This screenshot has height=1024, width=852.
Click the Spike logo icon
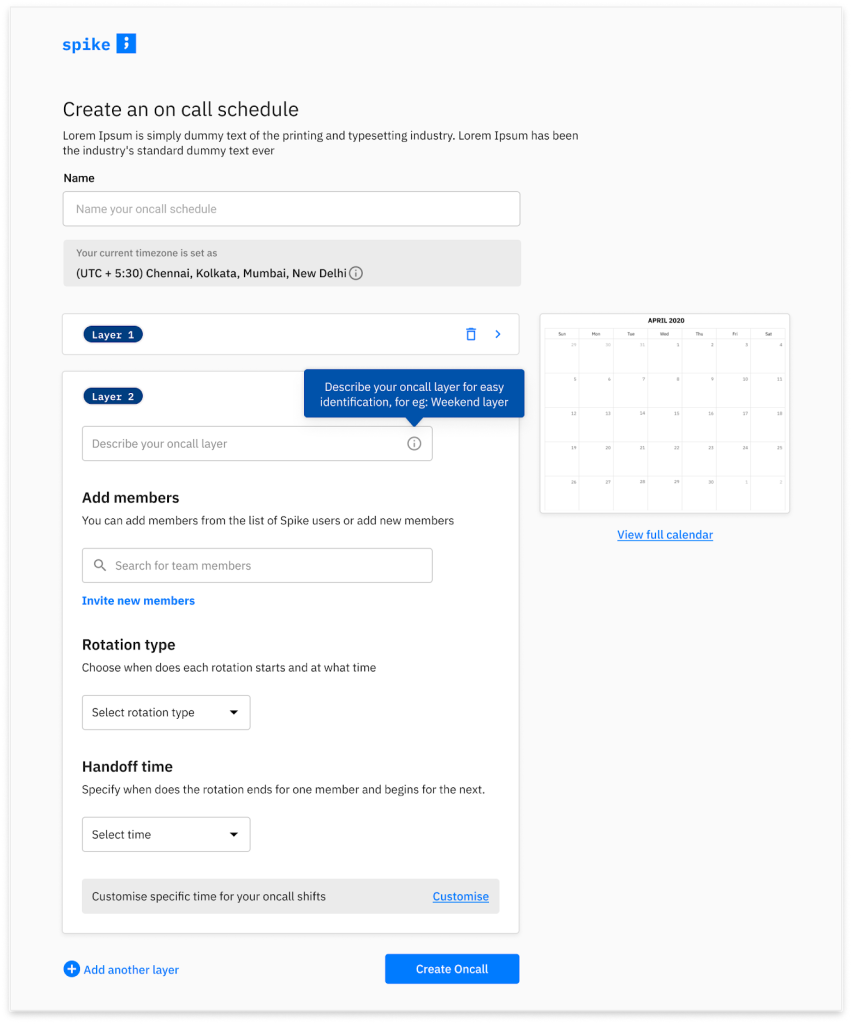pyautogui.click(x=126, y=43)
